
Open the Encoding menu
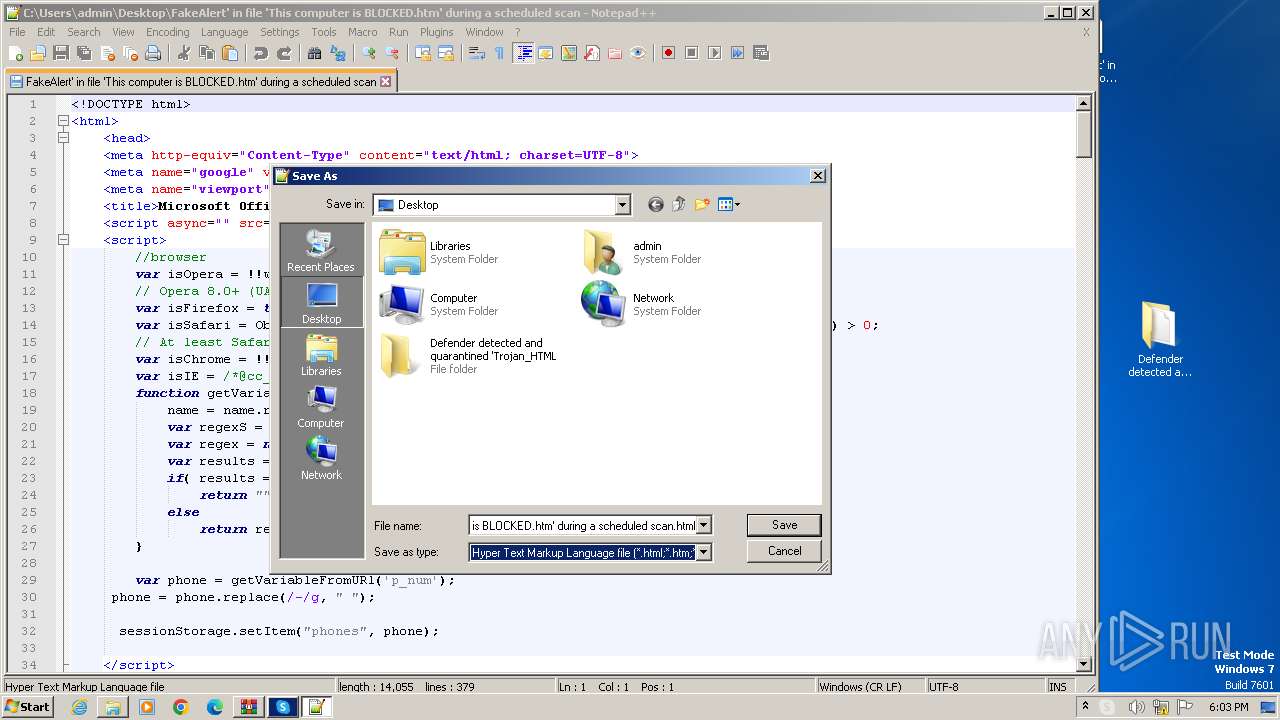[x=167, y=32]
